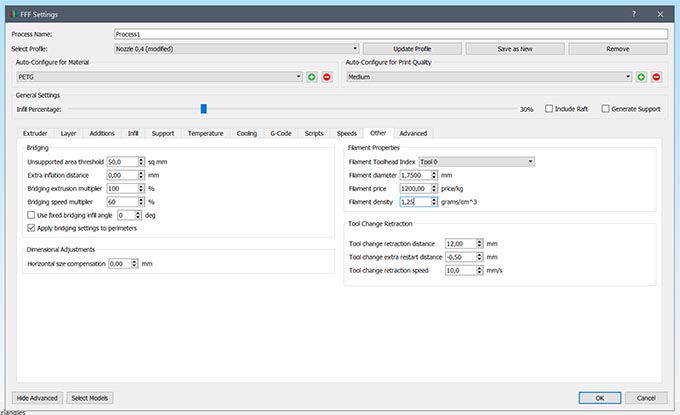
Task: Click the Infill Percentage slider handle
Action: tap(203, 108)
